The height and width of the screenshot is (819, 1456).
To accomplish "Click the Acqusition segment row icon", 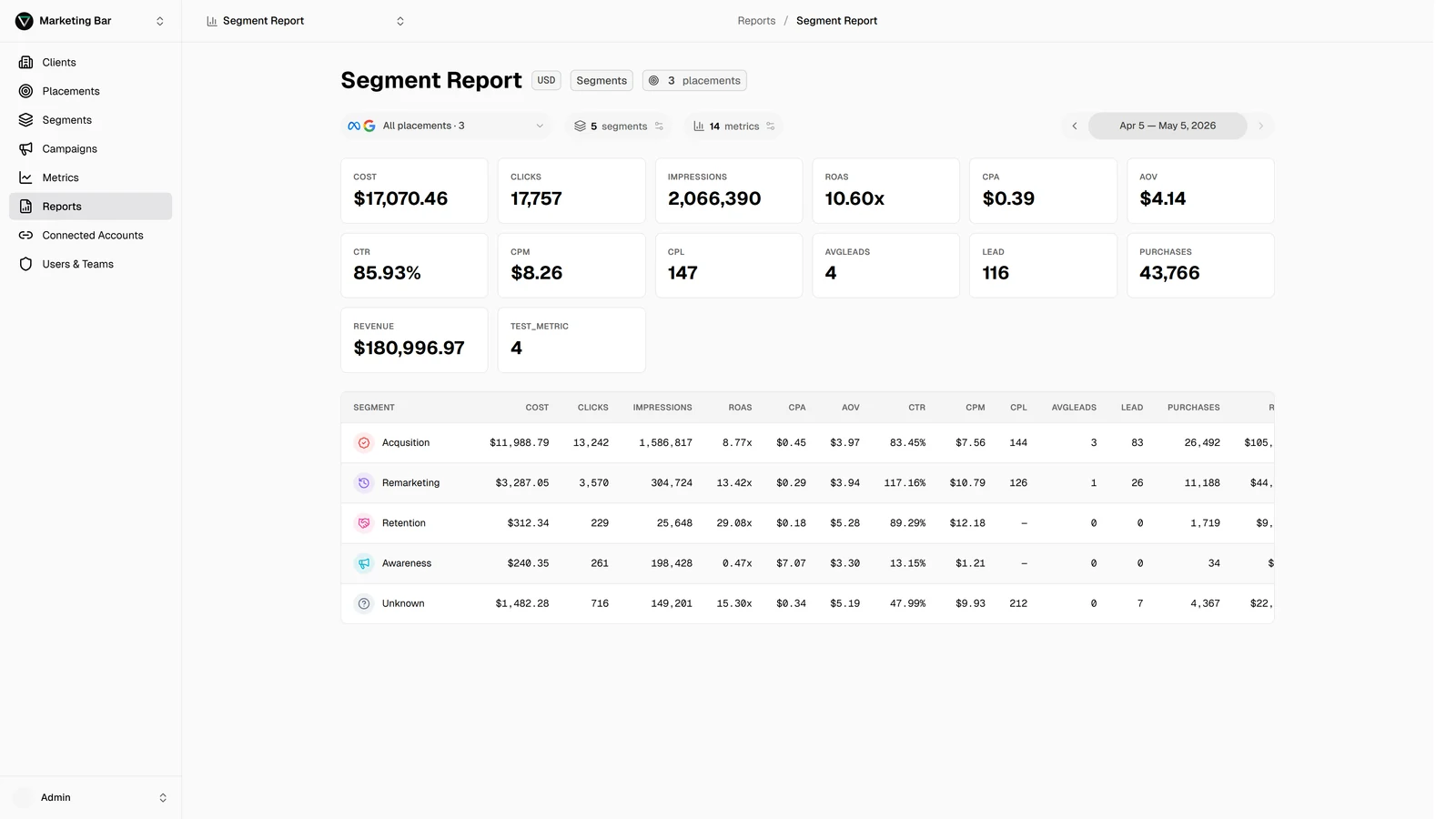I will 364,443.
